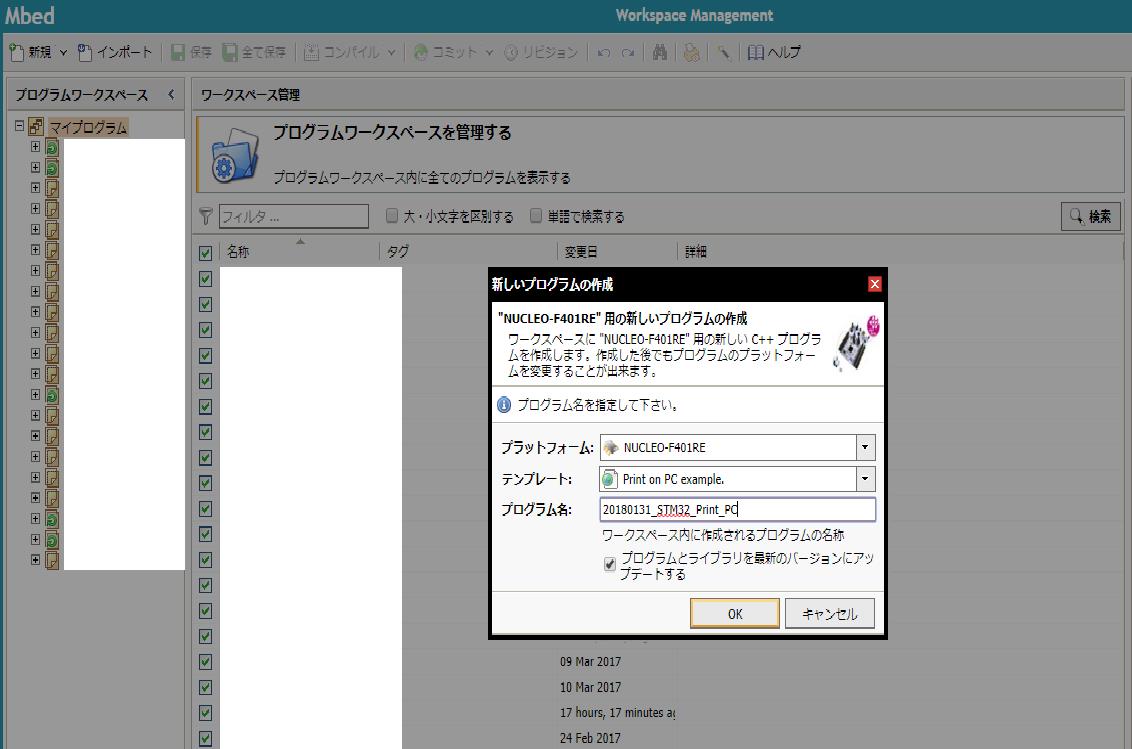Click the 保存 (Save) toolbar icon
The width and height of the screenshot is (1132, 749).
178,52
